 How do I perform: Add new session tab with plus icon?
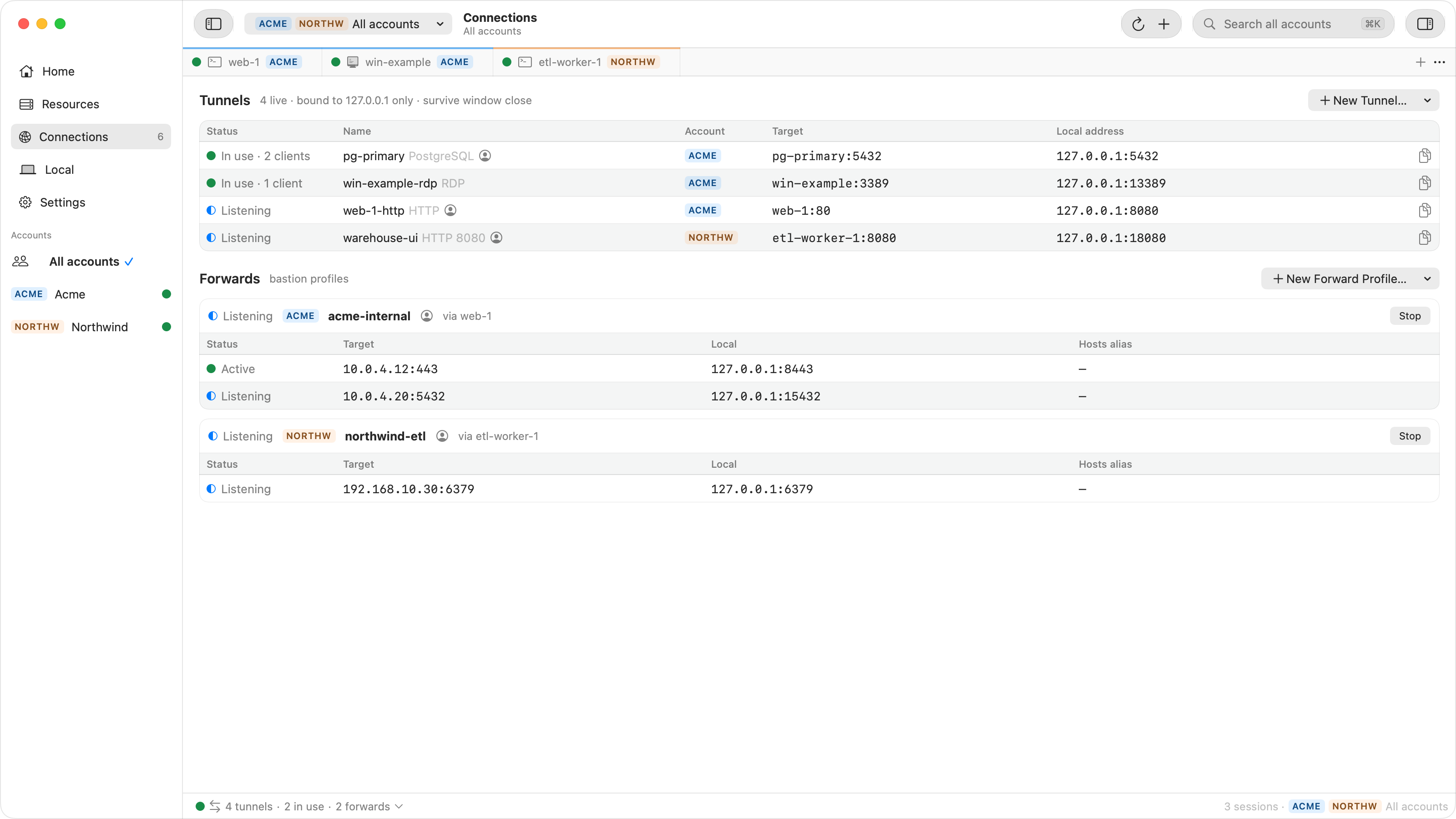1421,62
